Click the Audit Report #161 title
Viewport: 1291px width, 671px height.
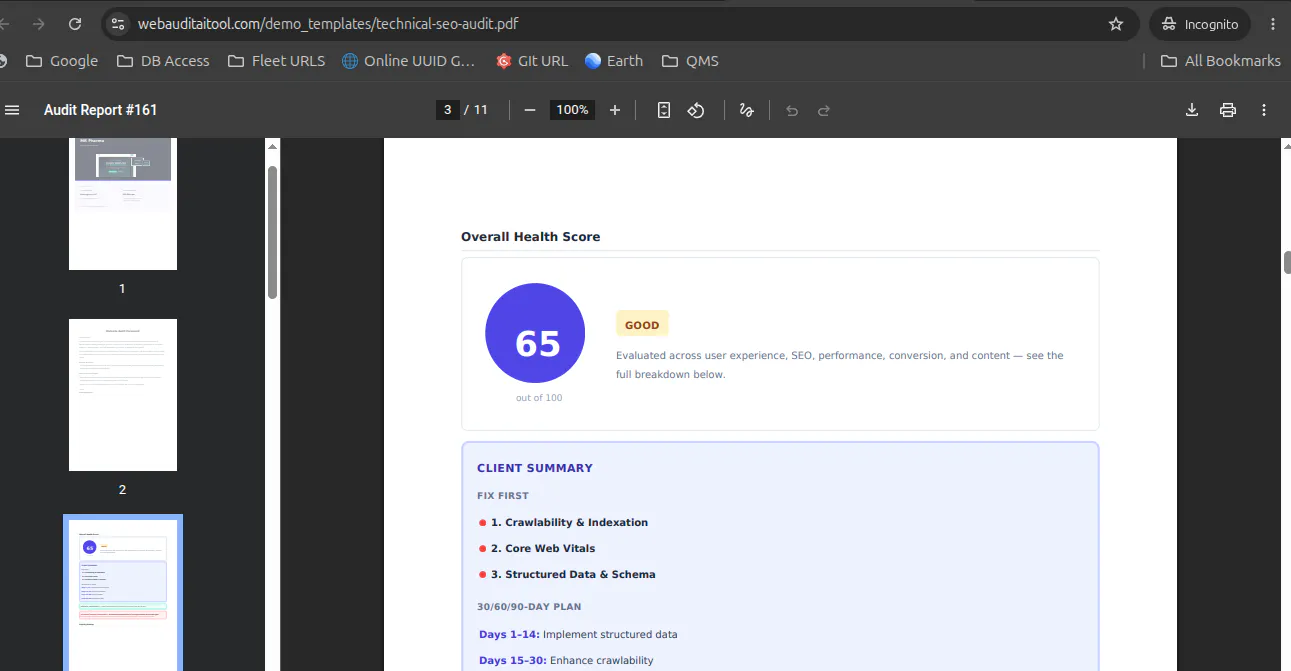tap(100, 110)
